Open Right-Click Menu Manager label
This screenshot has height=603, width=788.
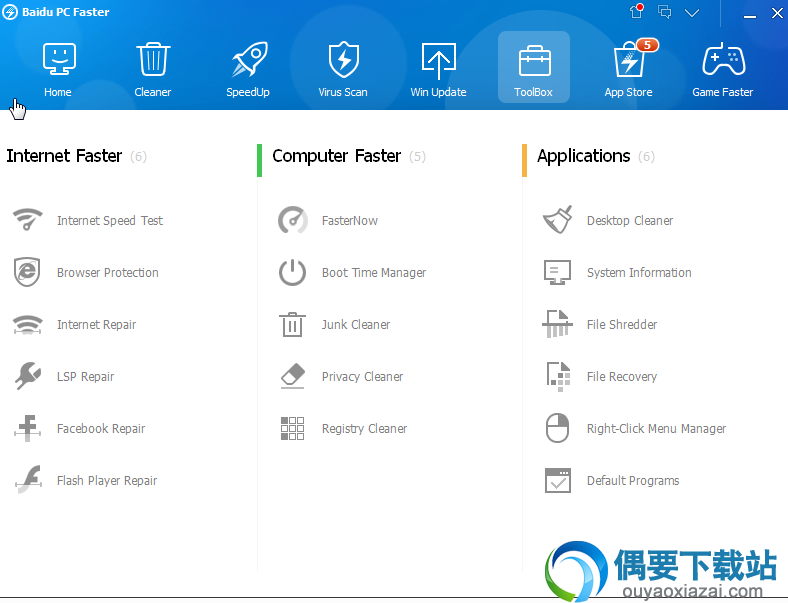pos(656,429)
